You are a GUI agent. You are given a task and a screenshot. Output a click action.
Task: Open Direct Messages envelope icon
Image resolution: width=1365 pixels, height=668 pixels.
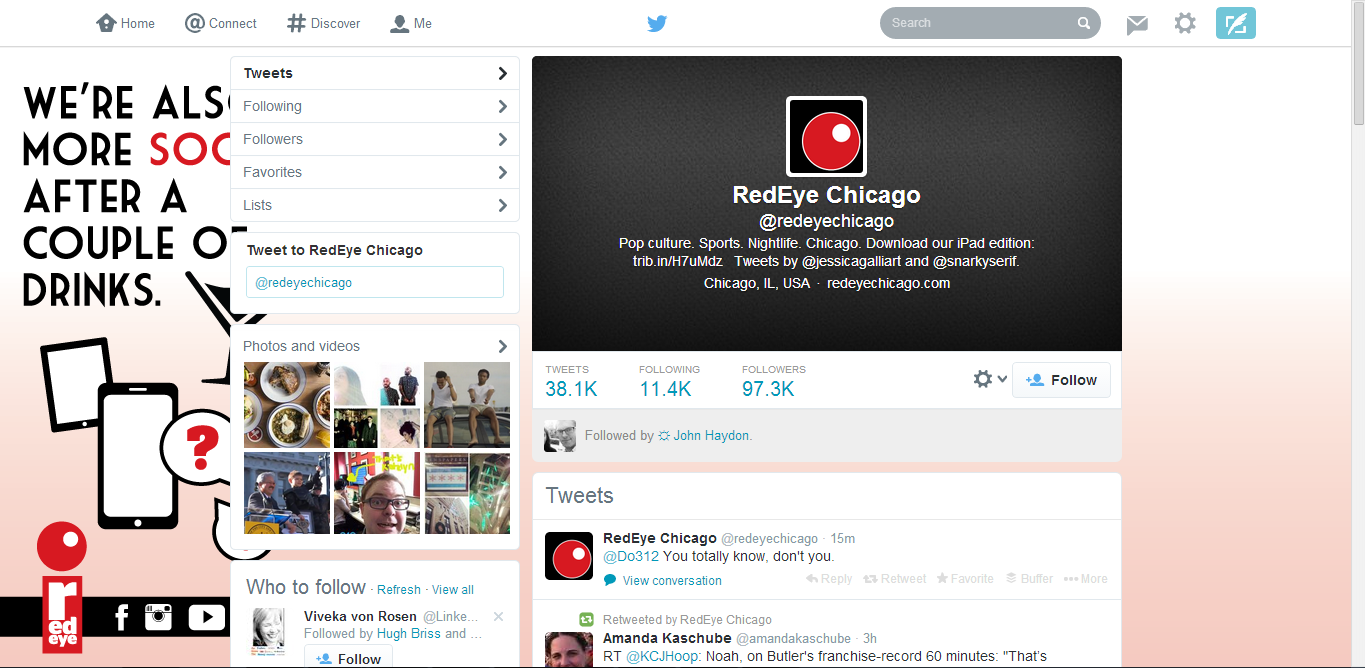pyautogui.click(x=1137, y=25)
